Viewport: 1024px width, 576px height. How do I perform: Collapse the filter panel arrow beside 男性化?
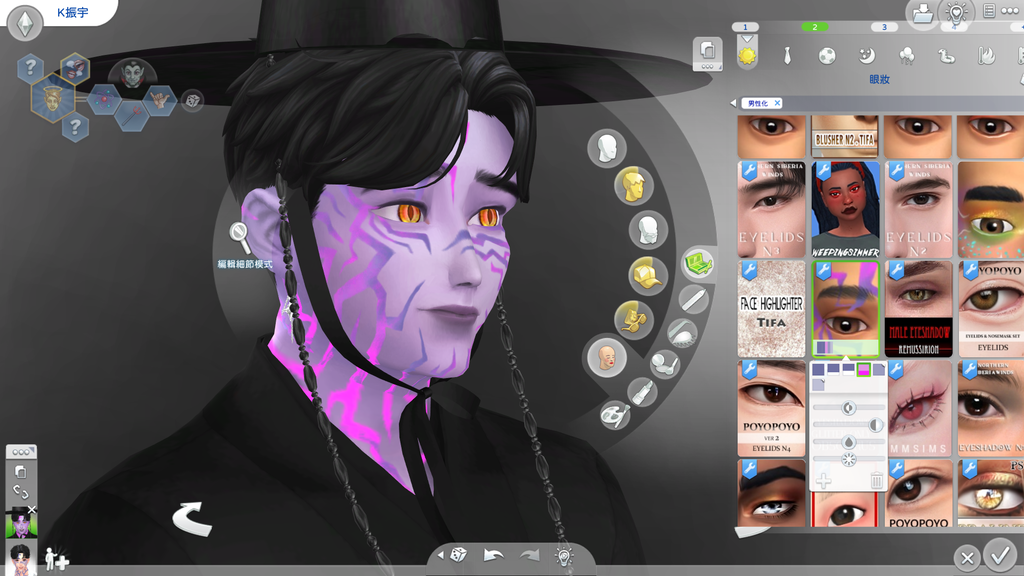733,103
